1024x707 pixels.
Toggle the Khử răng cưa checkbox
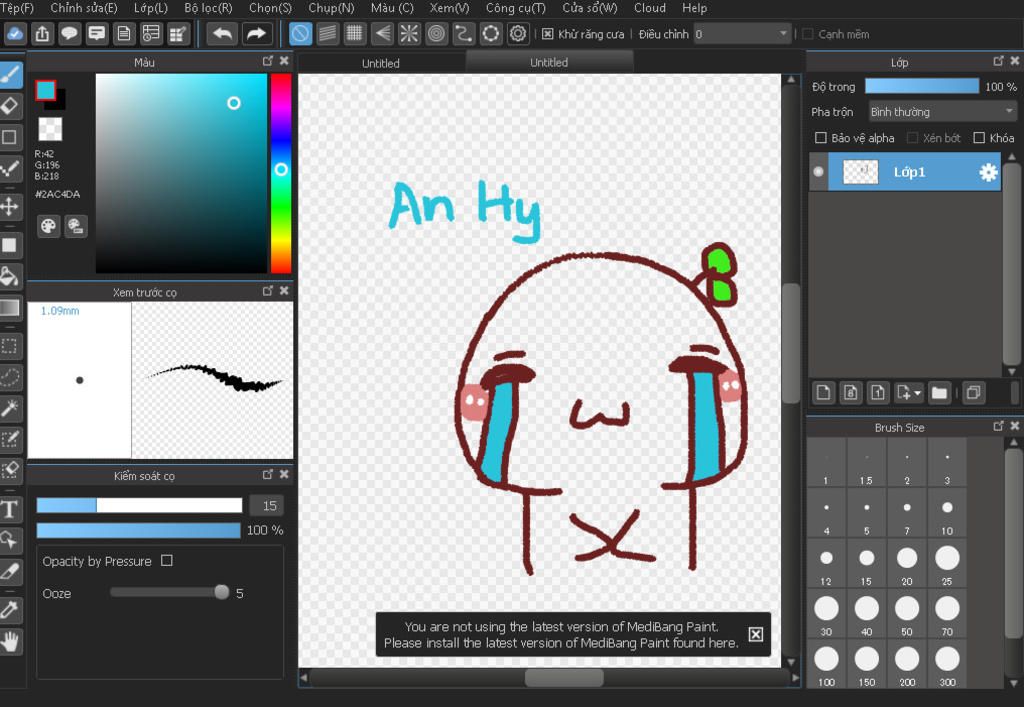click(x=547, y=34)
